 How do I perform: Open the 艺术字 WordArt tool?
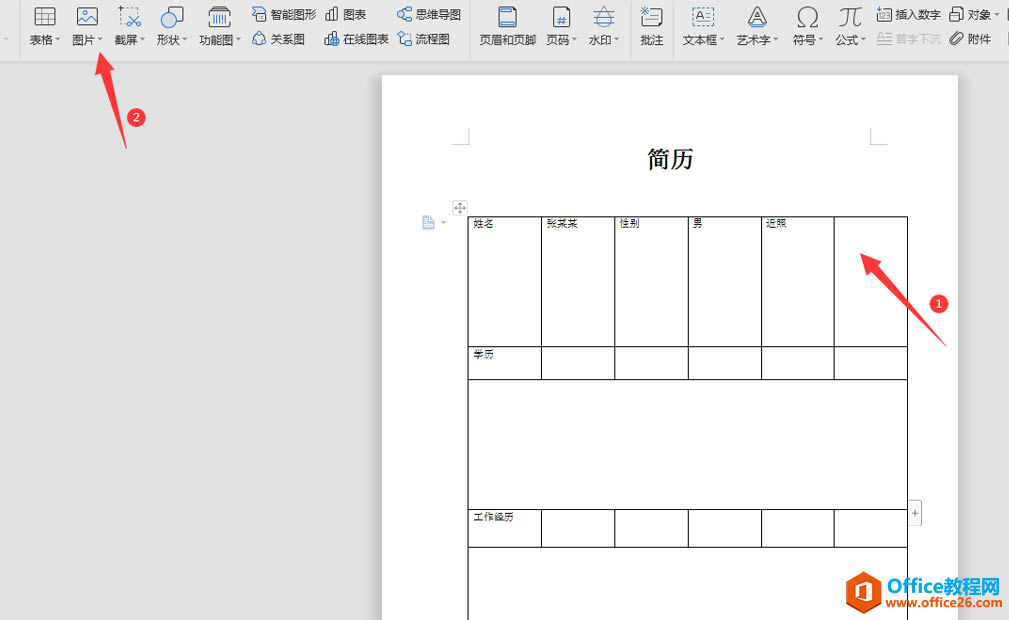coord(757,25)
